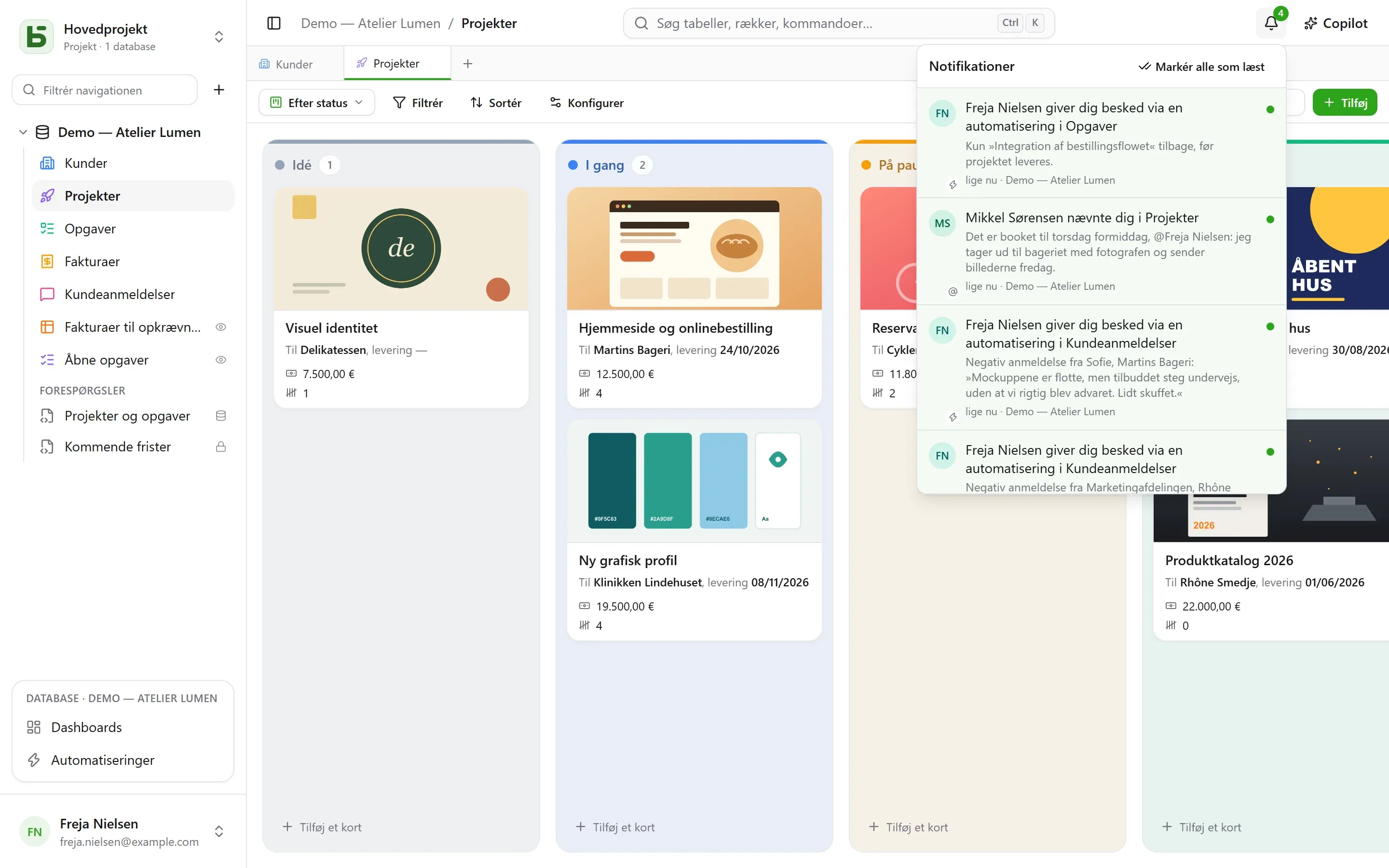This screenshot has height=868, width=1389.
Task: Open the Filtrér filter tool
Action: [417, 102]
